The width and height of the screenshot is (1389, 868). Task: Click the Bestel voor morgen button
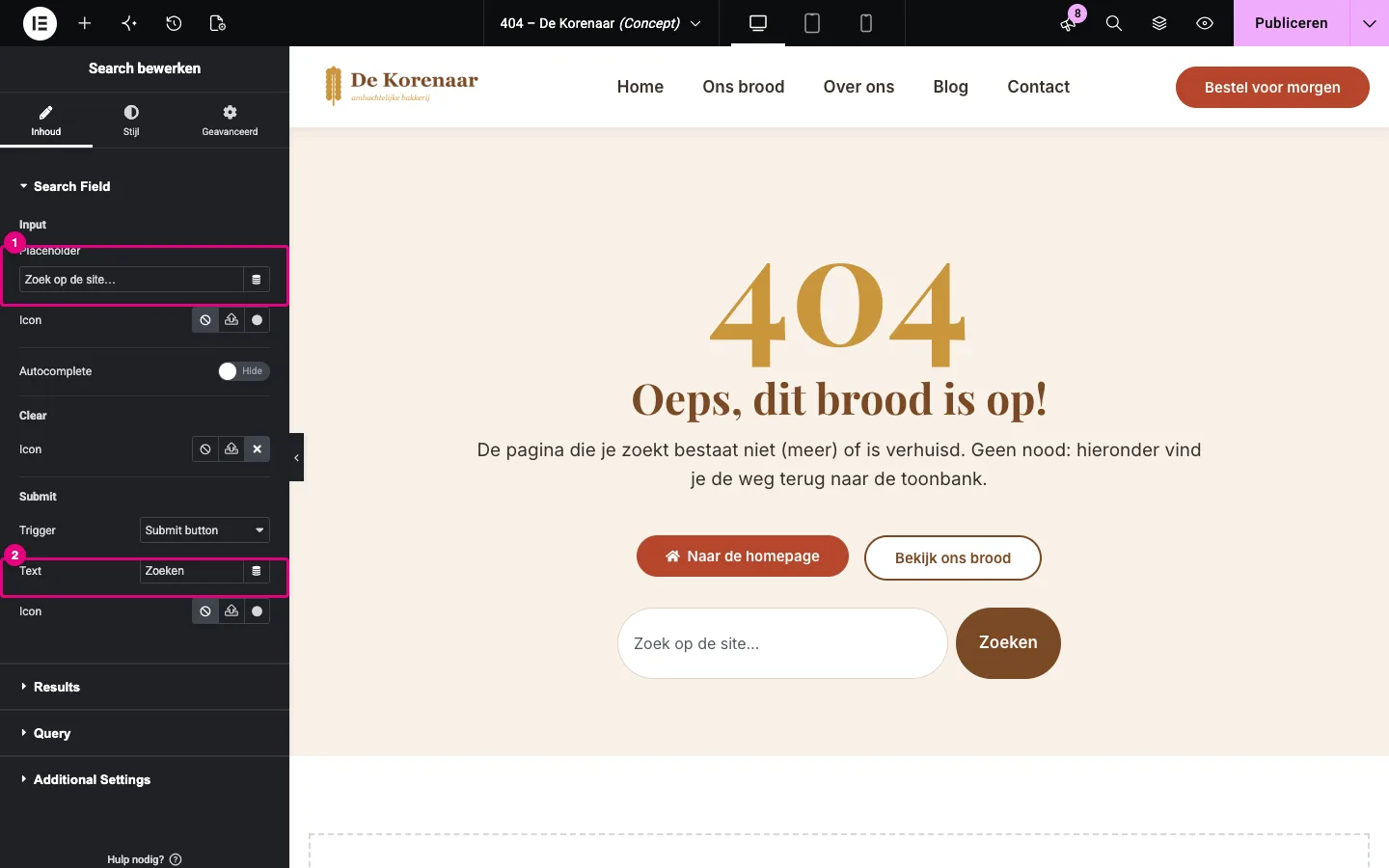pos(1272,87)
